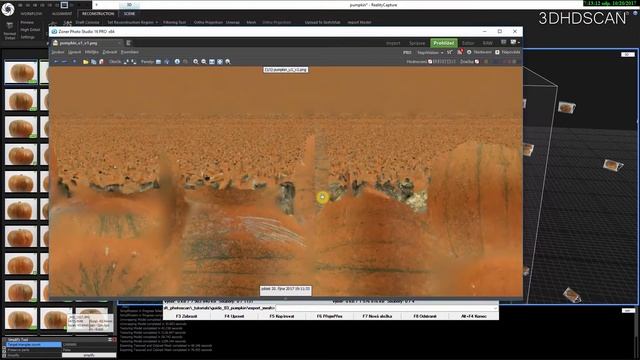Select the second pumpkin thumbnail in image list
The height and width of the screenshot is (360, 640).
pyautogui.click(x=21, y=100)
